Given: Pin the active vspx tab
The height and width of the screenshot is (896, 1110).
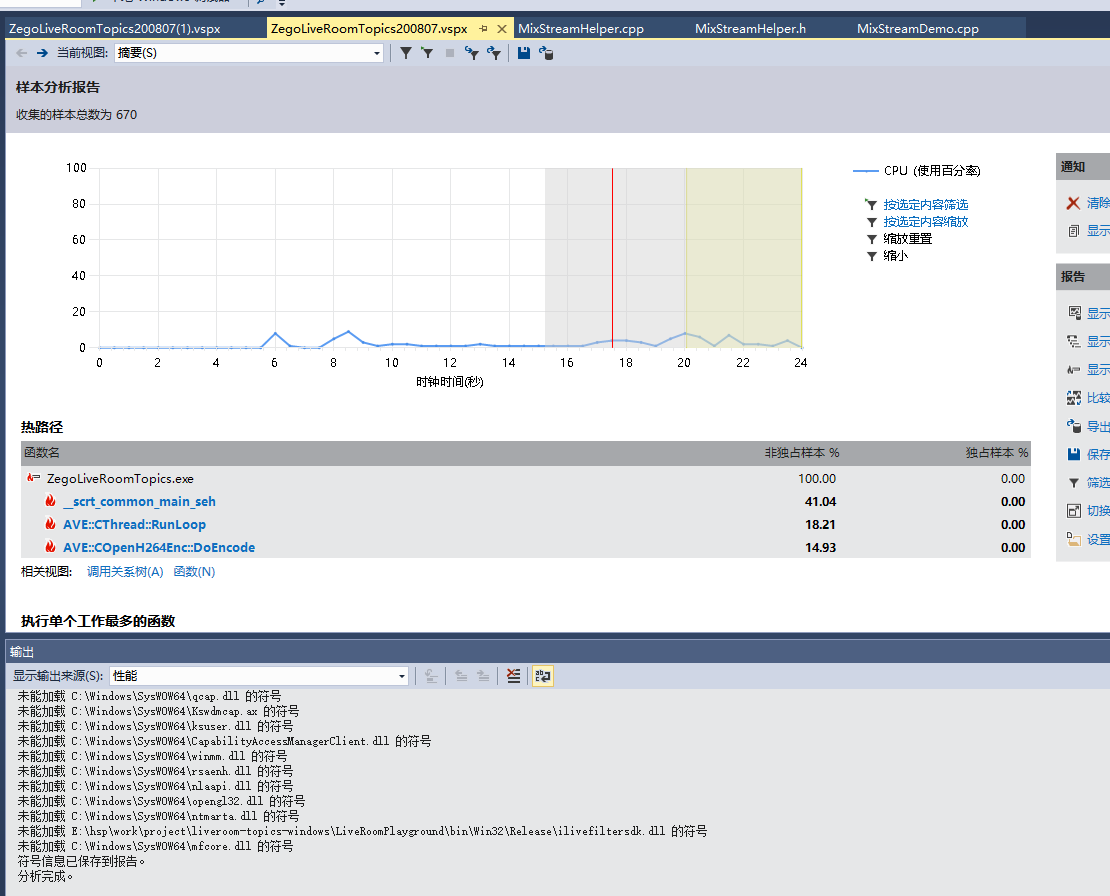Looking at the screenshot, I should pos(484,29).
